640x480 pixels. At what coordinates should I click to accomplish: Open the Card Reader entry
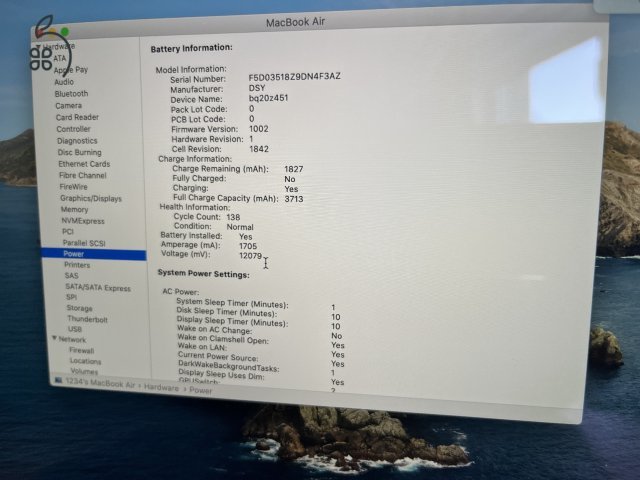tap(77, 118)
